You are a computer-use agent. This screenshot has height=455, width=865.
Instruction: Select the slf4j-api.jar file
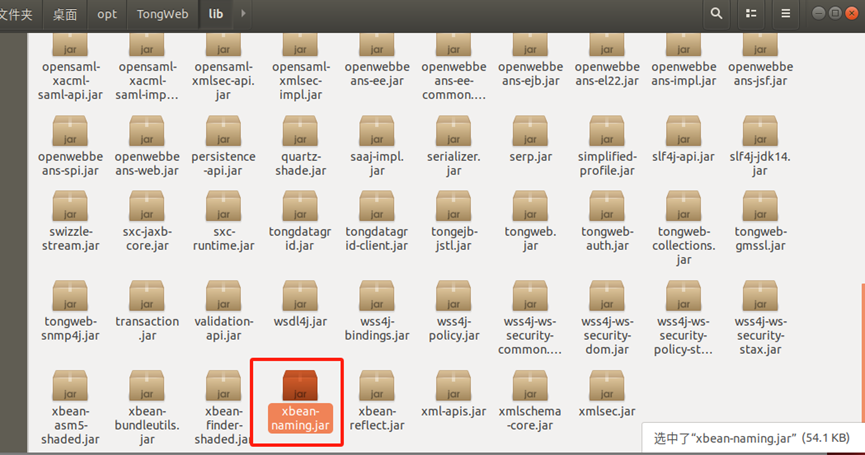(683, 132)
